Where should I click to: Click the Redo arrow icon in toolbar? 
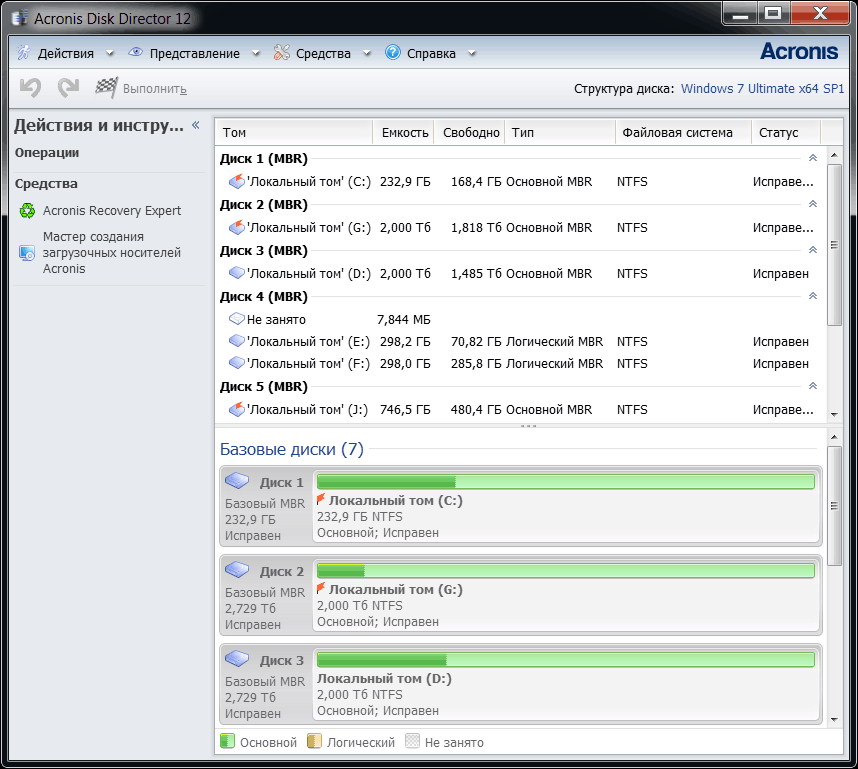pyautogui.click(x=69, y=88)
